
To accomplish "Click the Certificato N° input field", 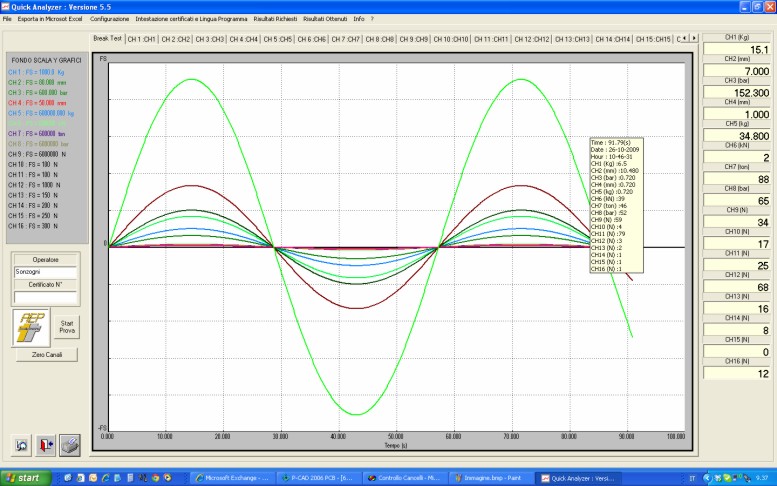I will point(45,297).
